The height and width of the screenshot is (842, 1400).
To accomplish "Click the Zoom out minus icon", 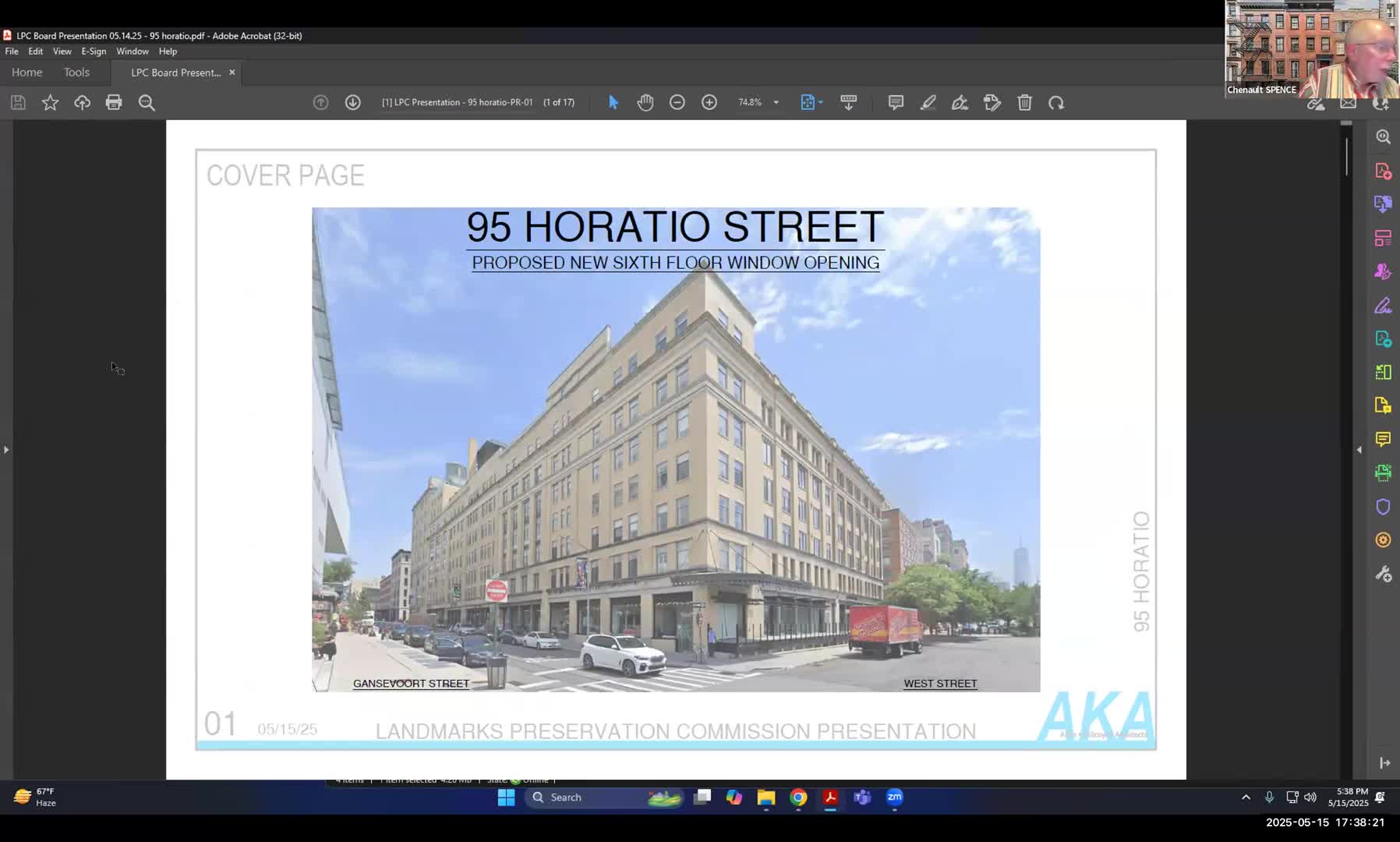I will 677,102.
